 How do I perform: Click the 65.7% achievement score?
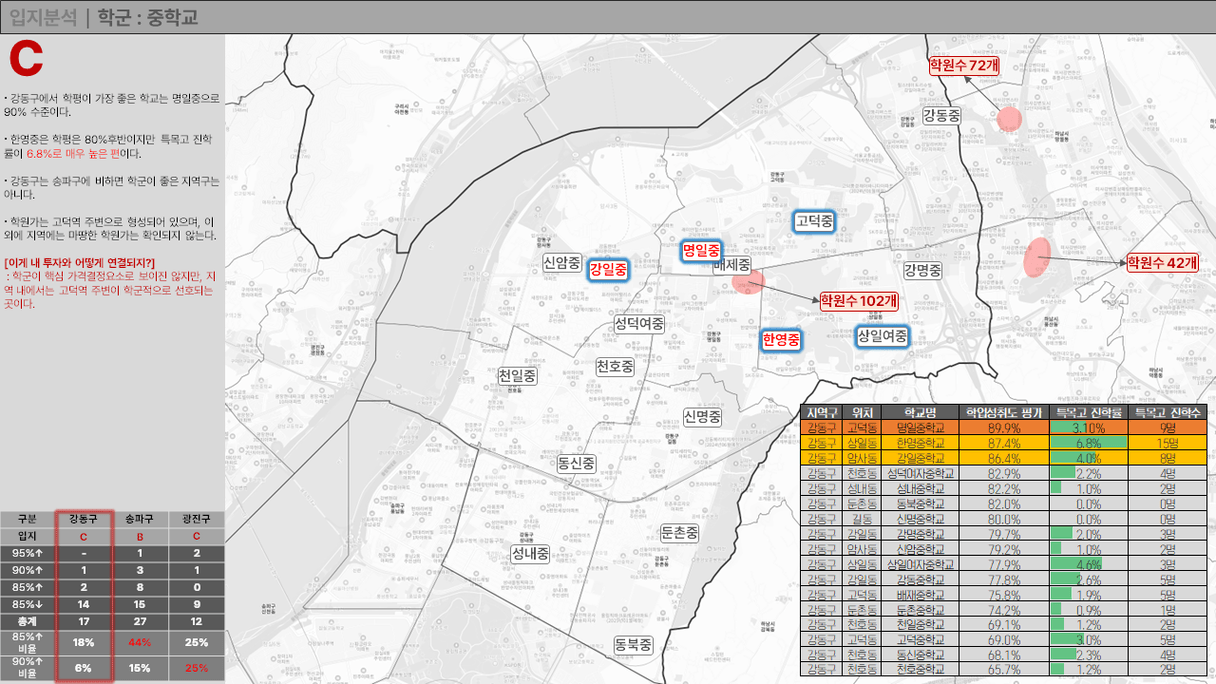click(1003, 669)
